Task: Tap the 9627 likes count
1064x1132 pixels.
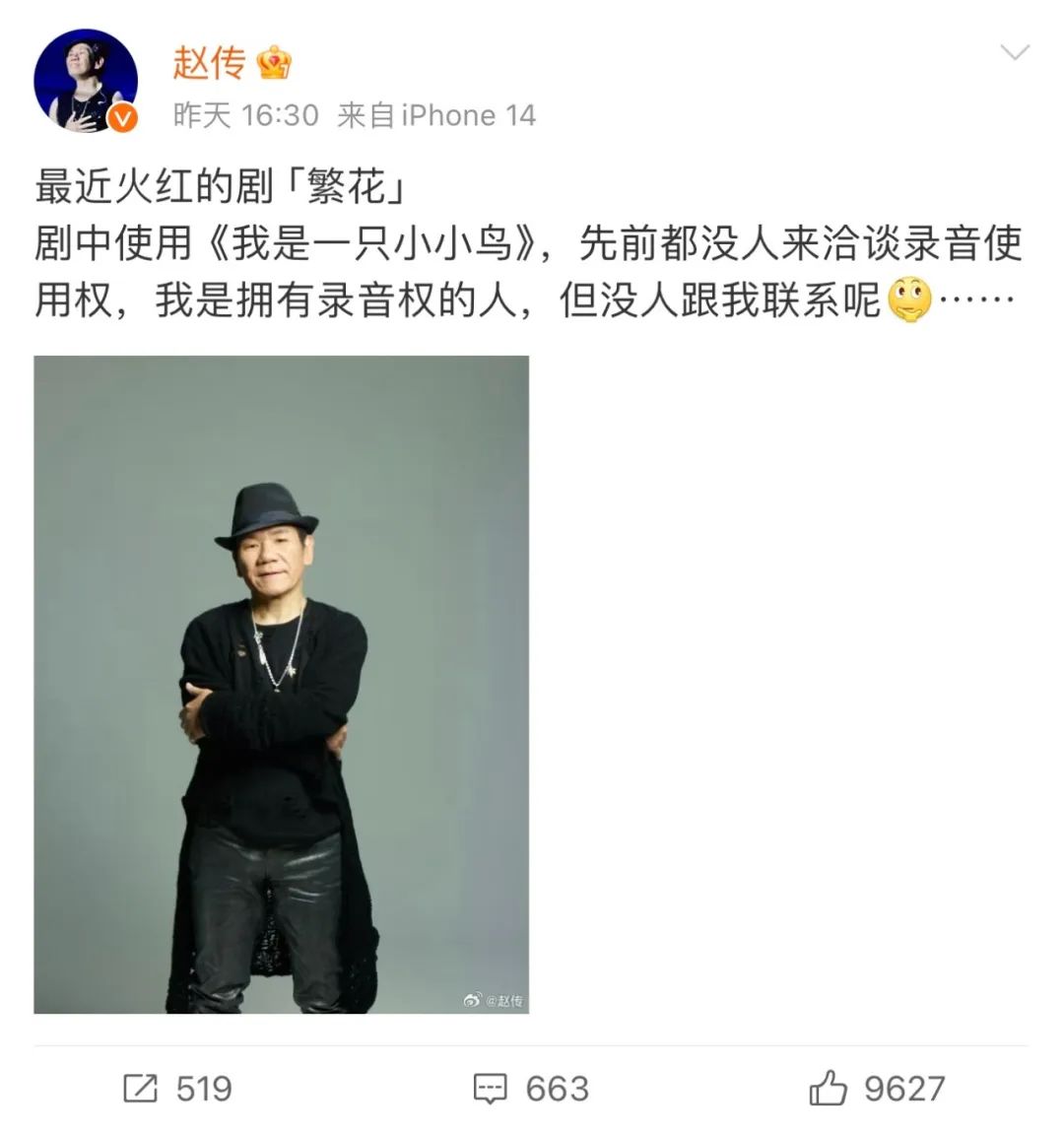Action: (904, 1089)
